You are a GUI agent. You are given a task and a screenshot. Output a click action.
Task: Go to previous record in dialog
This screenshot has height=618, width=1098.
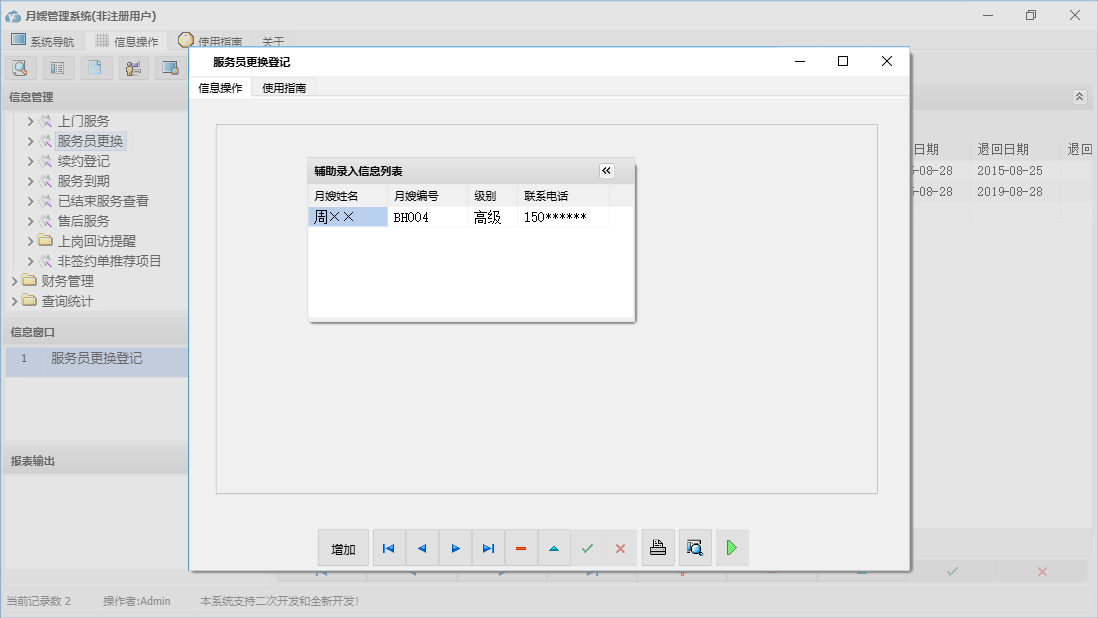422,548
